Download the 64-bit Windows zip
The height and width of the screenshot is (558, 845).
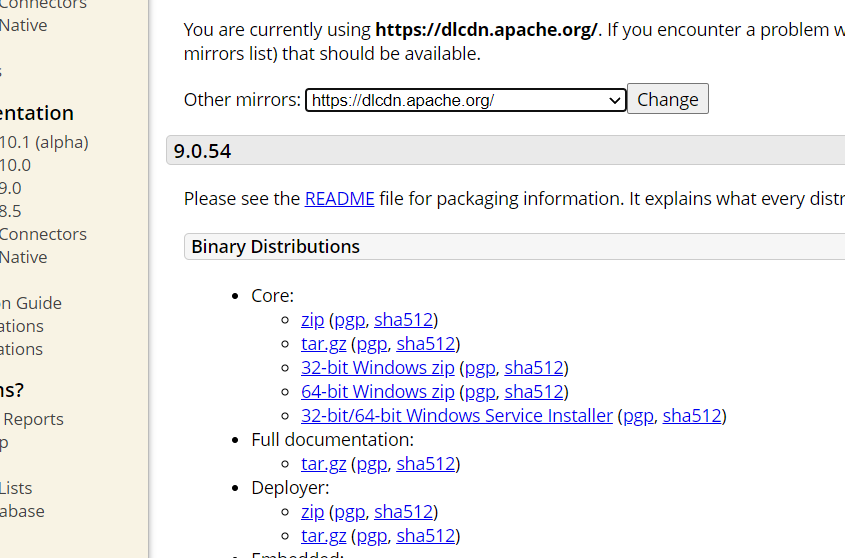pos(377,392)
